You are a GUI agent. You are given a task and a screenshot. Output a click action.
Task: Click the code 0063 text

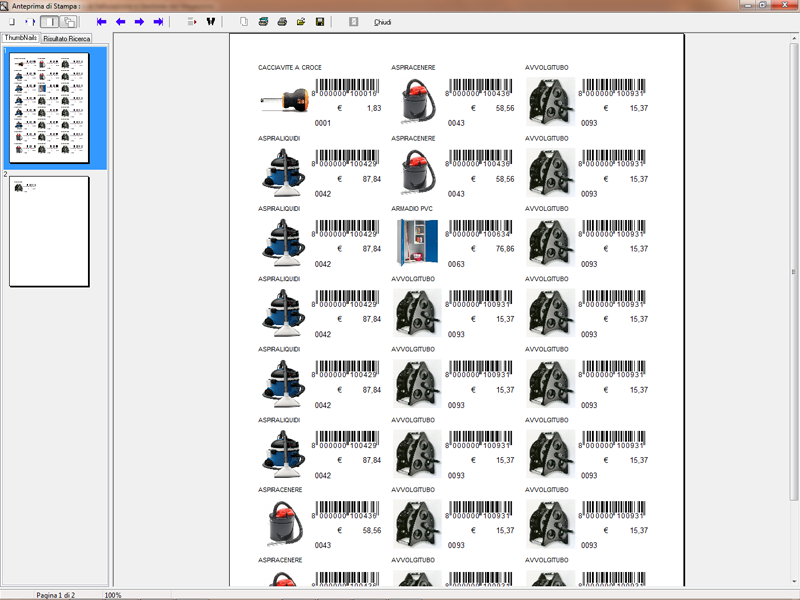pos(456,264)
